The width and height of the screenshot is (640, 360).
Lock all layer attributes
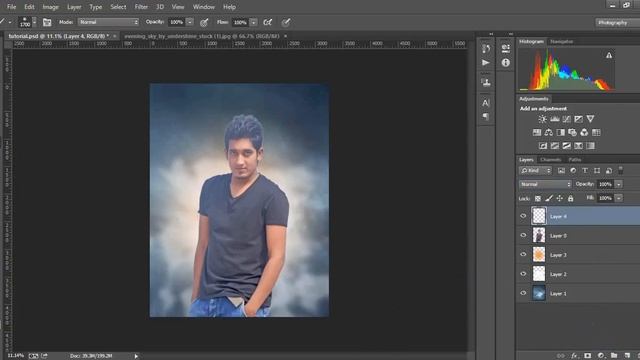[571, 198]
